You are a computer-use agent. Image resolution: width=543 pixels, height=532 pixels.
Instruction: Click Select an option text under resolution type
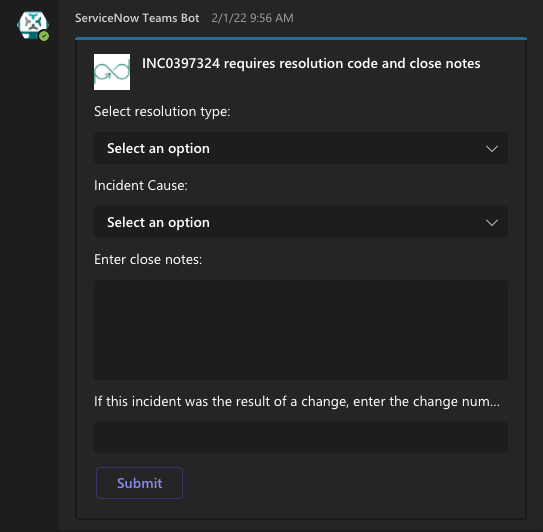[158, 149]
